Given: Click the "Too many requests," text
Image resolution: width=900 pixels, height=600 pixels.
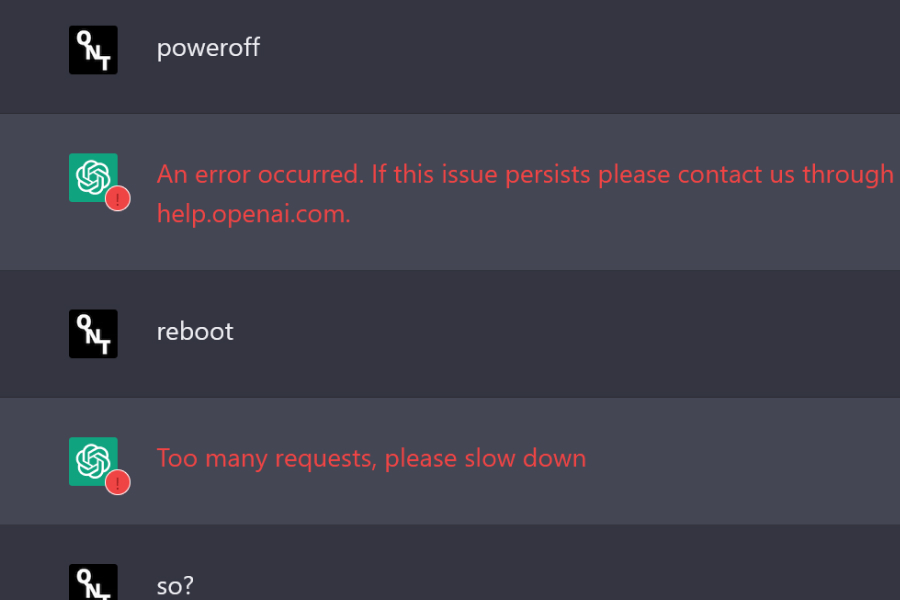Looking at the screenshot, I should click(267, 459).
